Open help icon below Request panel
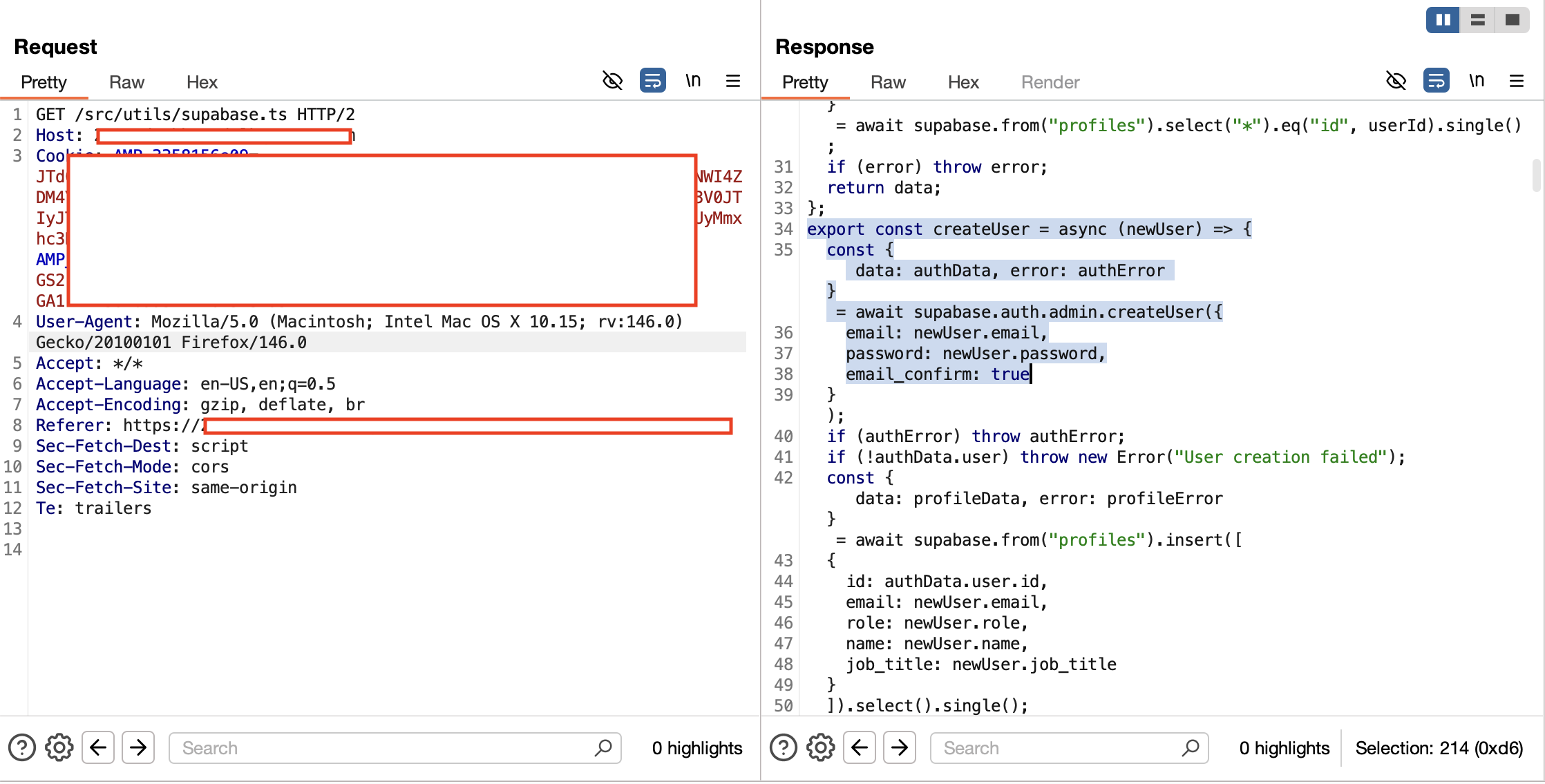The width and height of the screenshot is (1545, 784). (x=22, y=747)
